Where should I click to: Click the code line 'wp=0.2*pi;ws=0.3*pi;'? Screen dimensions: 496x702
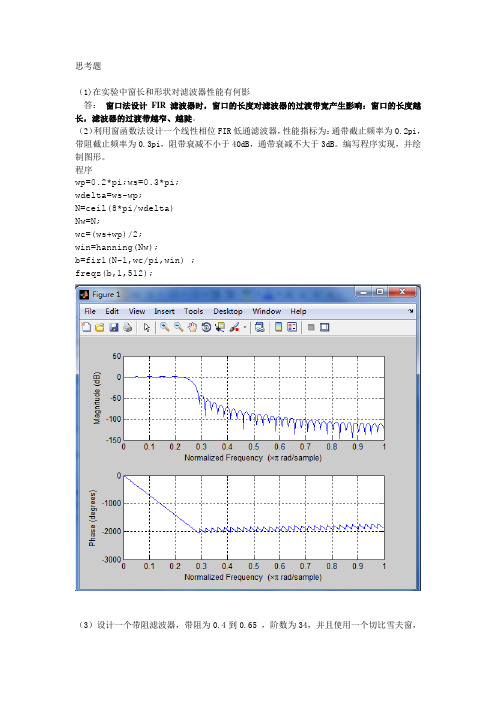click(x=127, y=182)
